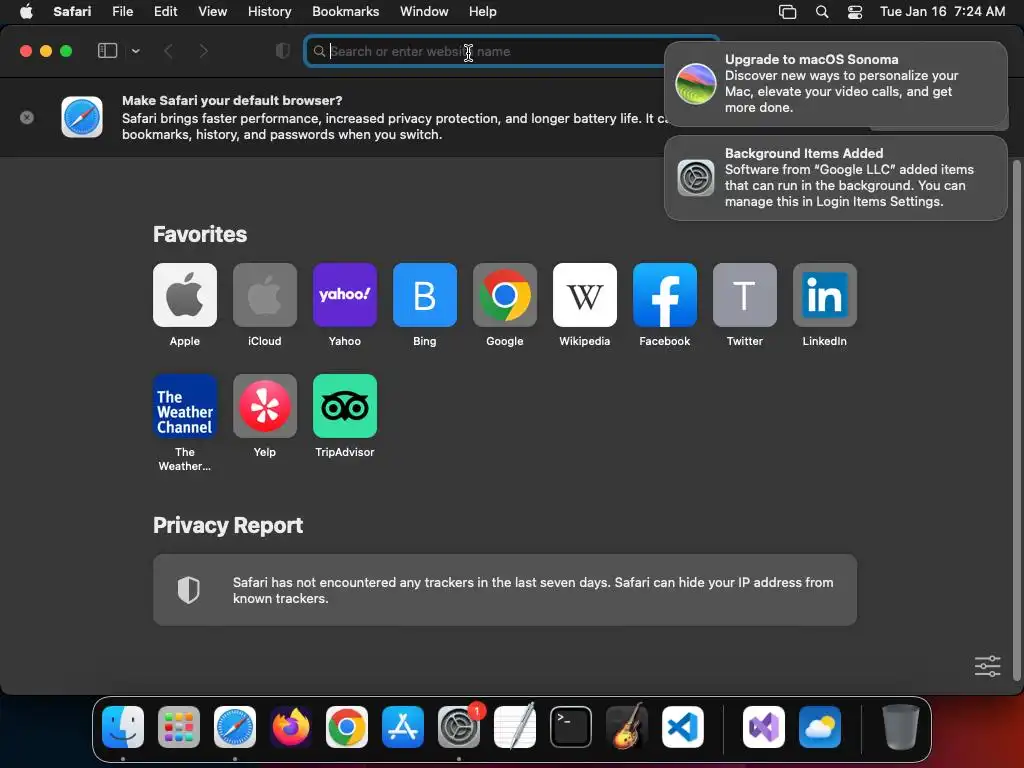The height and width of the screenshot is (768, 1024).
Task: Open Control Center in the menu bar
Action: click(x=855, y=12)
